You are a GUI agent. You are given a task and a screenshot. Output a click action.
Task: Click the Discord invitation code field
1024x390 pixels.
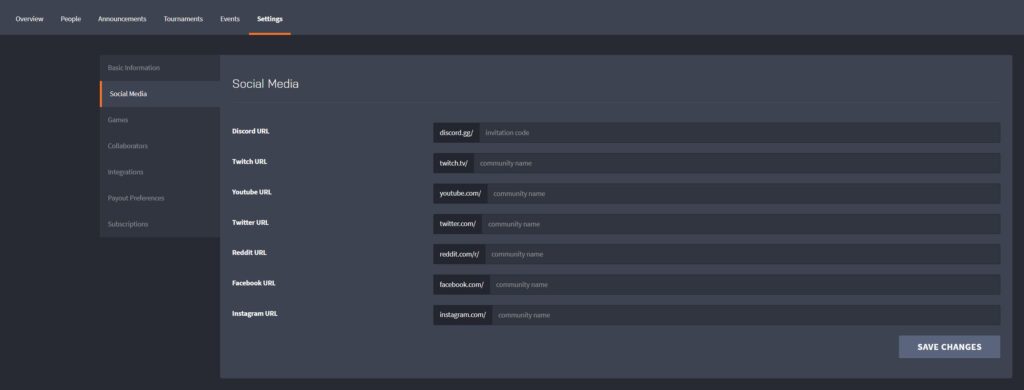click(x=739, y=133)
